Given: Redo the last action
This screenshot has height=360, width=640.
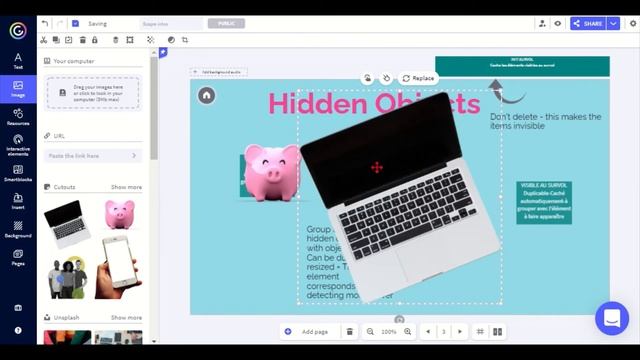Looking at the screenshot, I should tap(60, 24).
